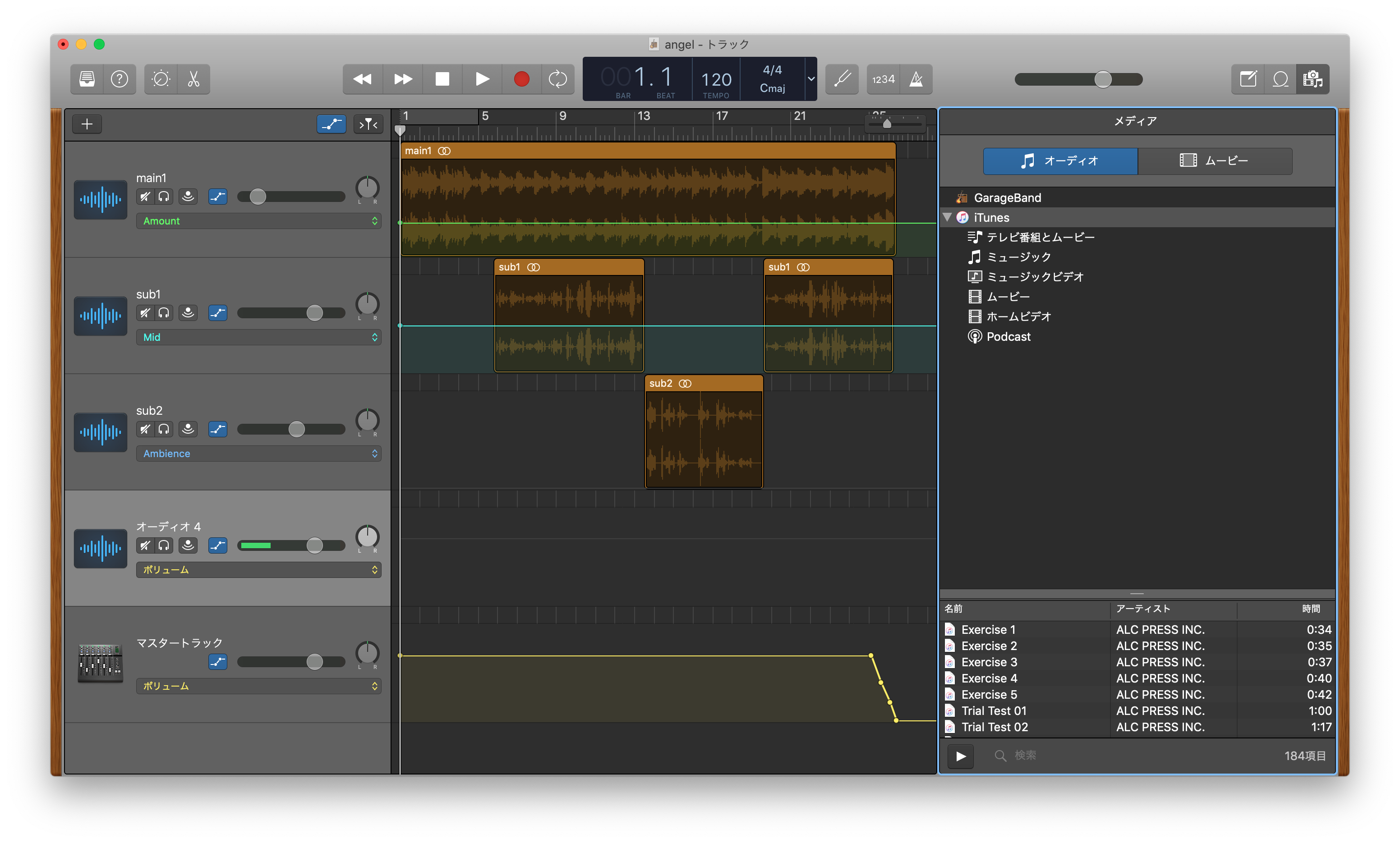Select テレビ番組とムービー entry
Viewport: 1400px width, 843px height.
coord(1137,238)
